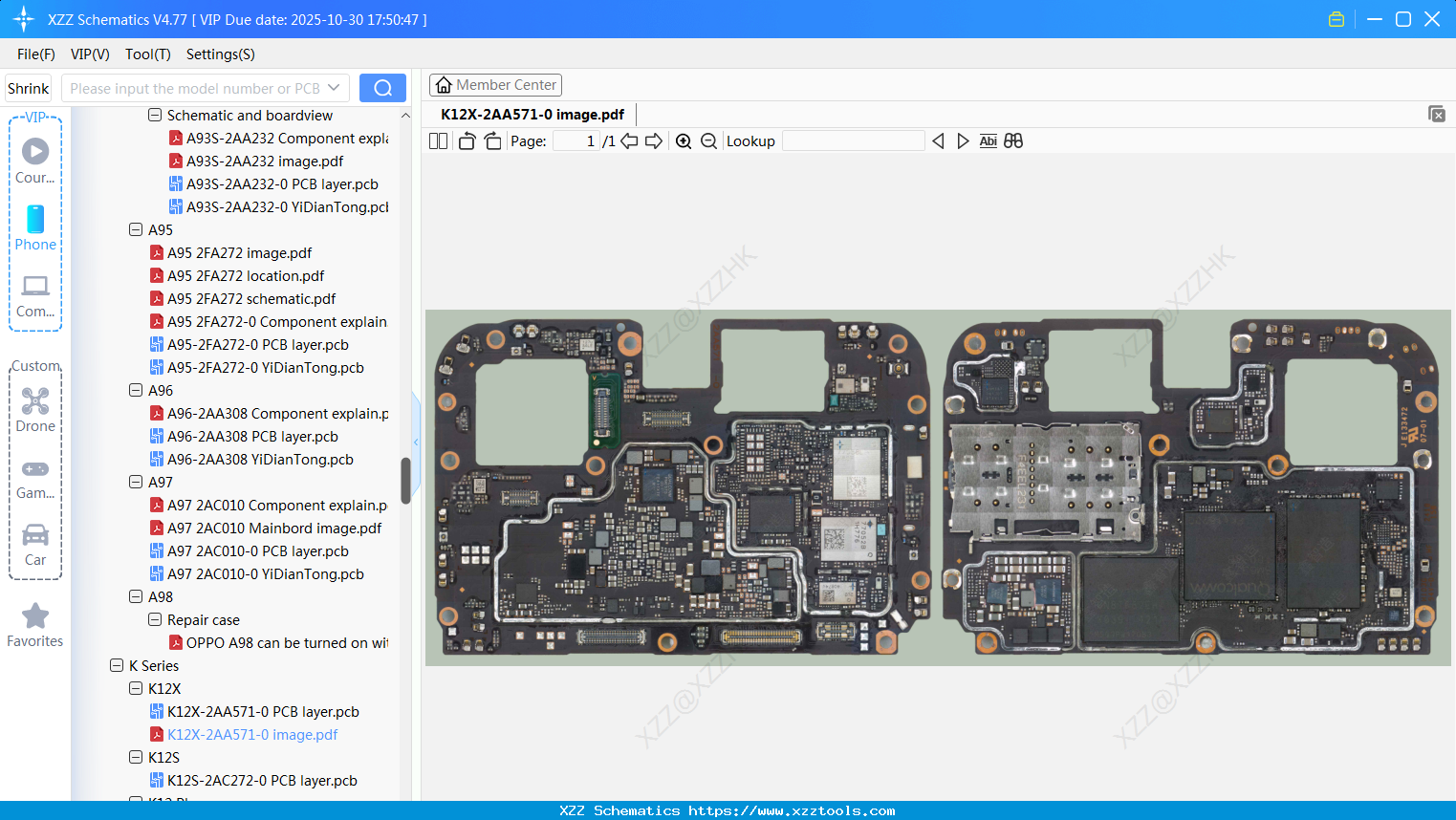The width and height of the screenshot is (1456, 820).
Task: Go to next page using the right arrow
Action: click(655, 140)
